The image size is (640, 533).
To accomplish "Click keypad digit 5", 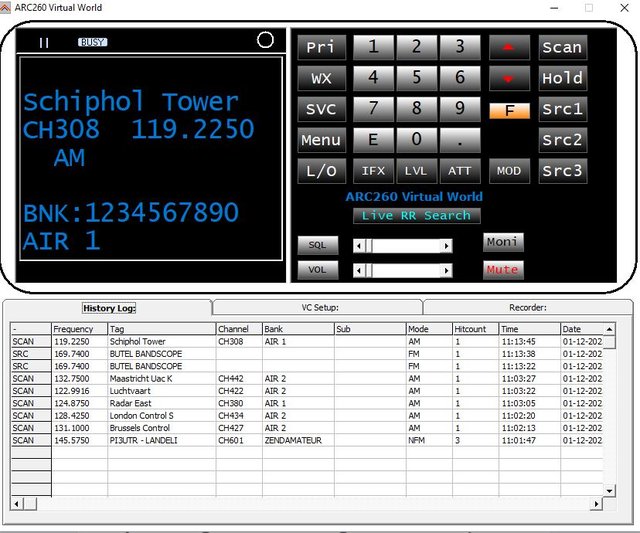I will 416,78.
